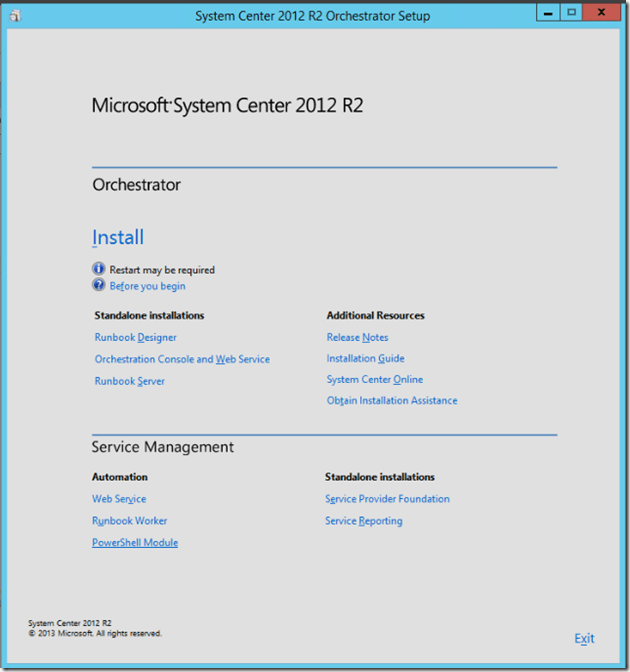Select Runbook Worker under Automation
This screenshot has height=672, width=630.
pos(129,521)
